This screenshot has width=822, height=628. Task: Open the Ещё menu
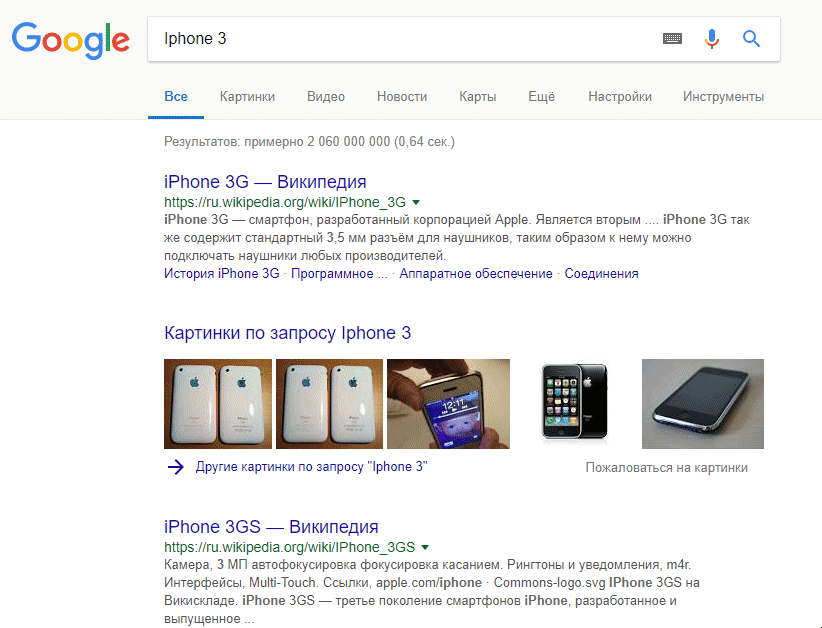pos(542,96)
